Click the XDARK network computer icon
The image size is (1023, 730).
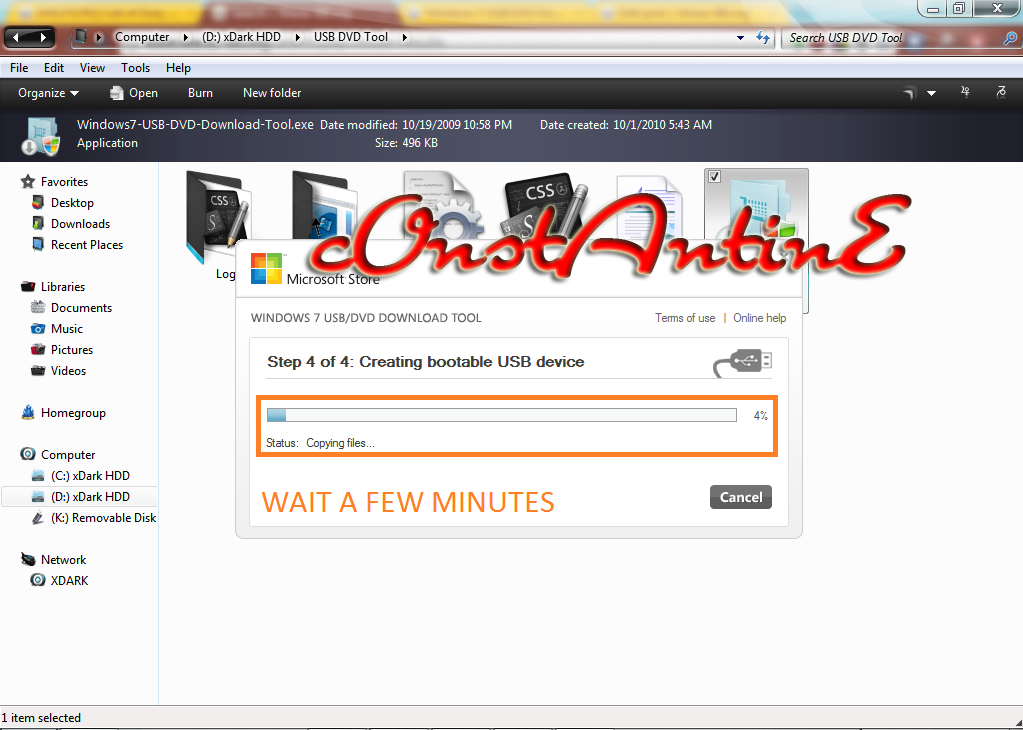38,580
